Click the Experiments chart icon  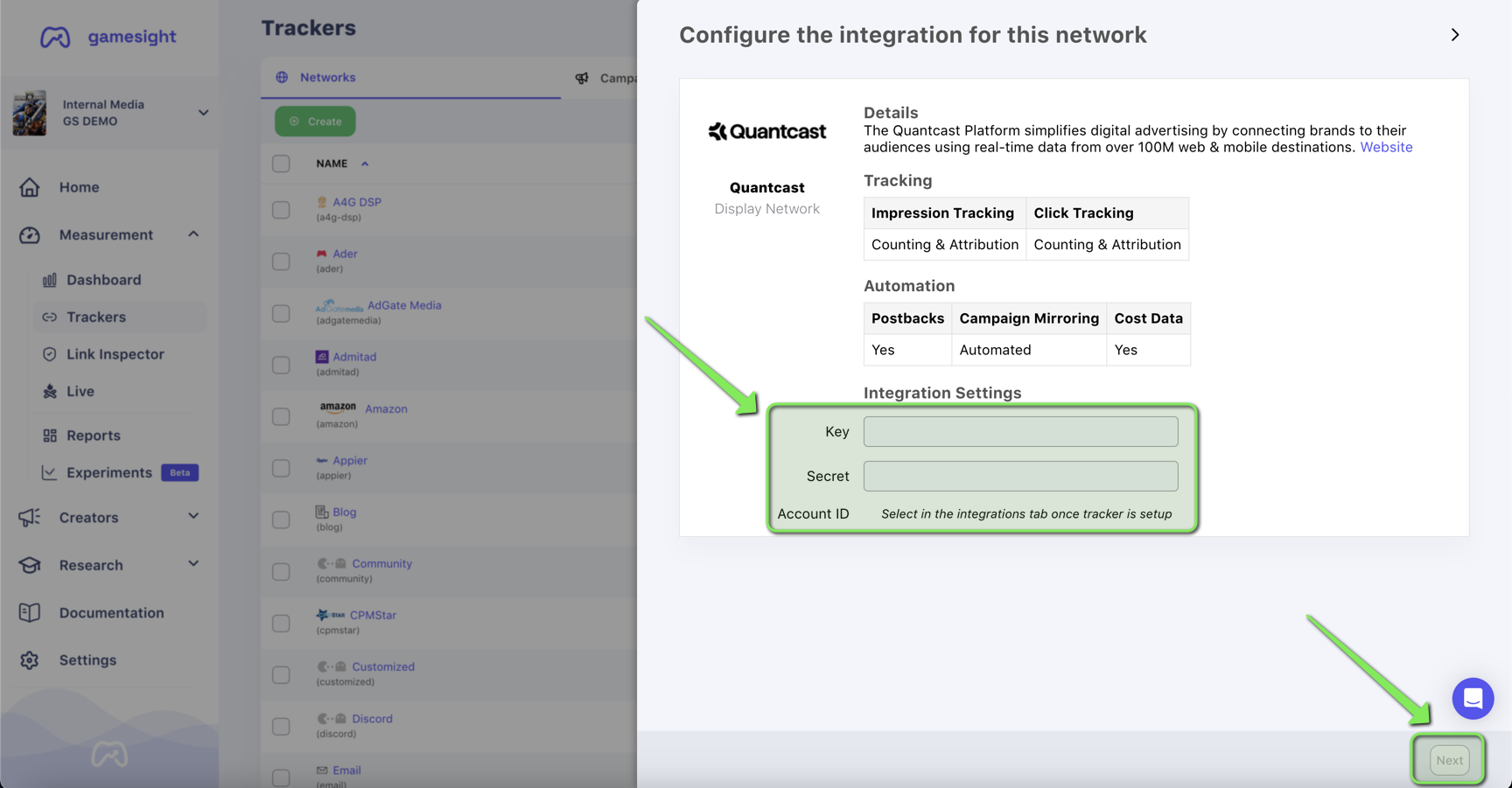[x=50, y=472]
